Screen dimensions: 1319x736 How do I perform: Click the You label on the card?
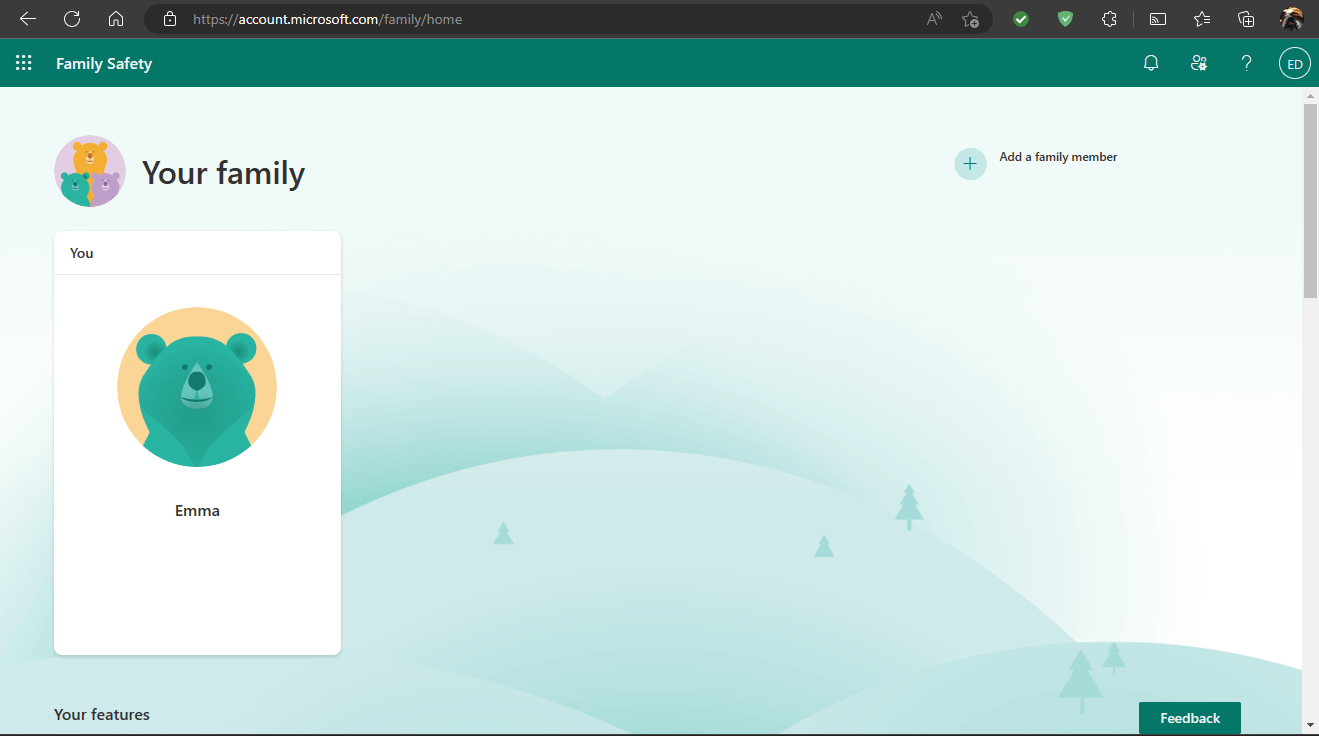click(x=82, y=253)
